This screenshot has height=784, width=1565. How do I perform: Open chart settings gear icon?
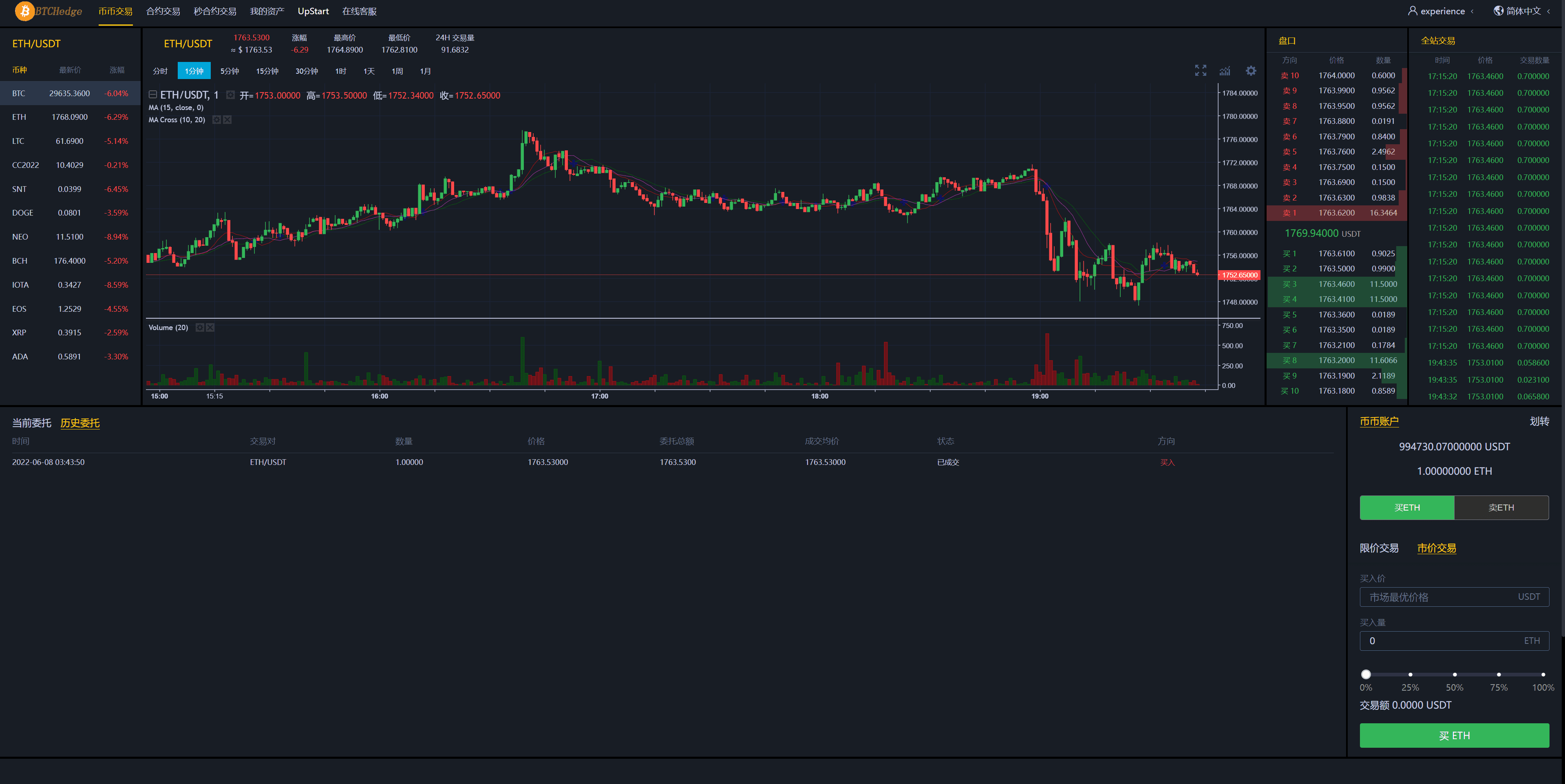click(x=1251, y=70)
